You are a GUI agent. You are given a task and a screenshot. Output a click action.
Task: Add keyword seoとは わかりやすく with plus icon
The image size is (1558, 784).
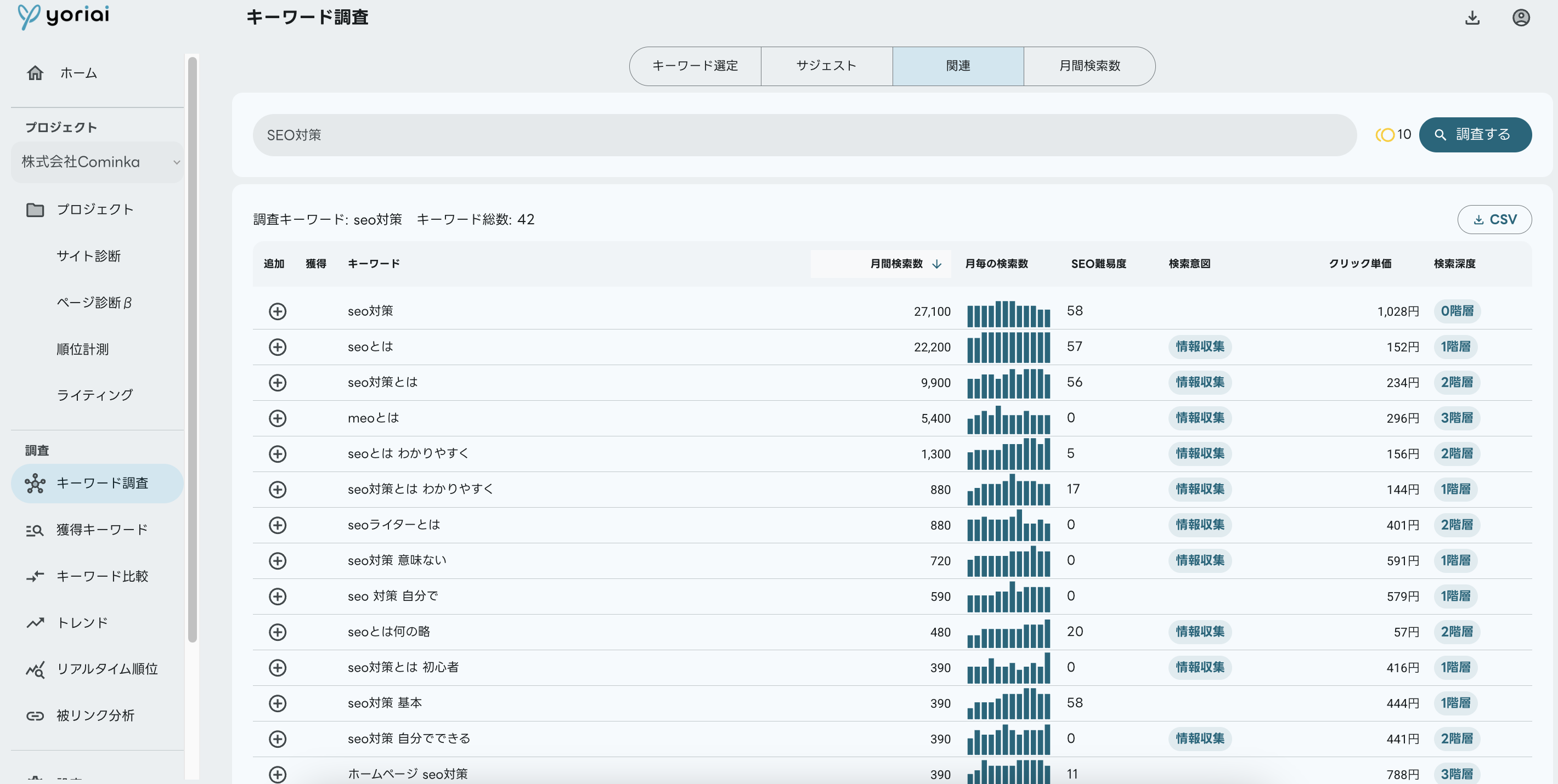[277, 454]
